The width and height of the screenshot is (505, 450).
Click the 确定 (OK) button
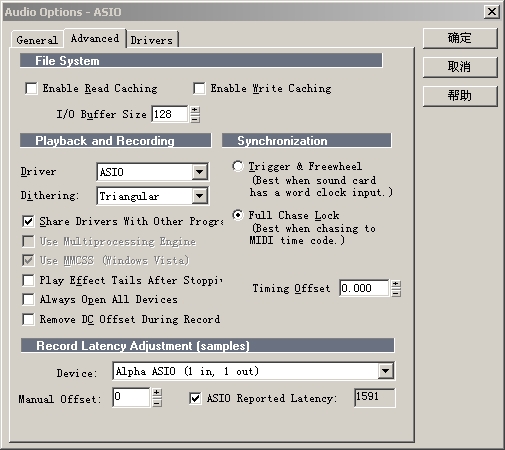(x=460, y=38)
